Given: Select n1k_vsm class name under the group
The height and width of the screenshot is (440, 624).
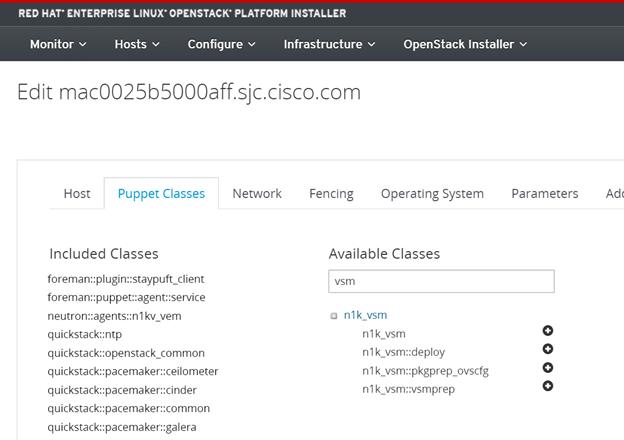Looking at the screenshot, I should coord(384,333).
